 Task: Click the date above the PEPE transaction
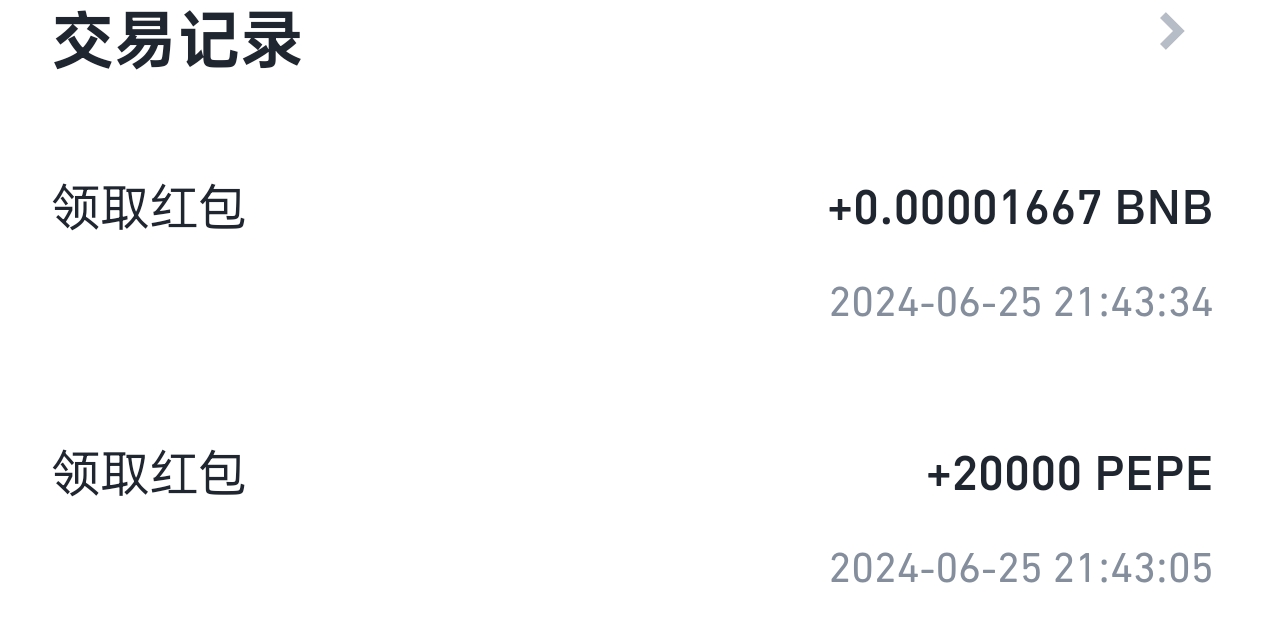936,302
